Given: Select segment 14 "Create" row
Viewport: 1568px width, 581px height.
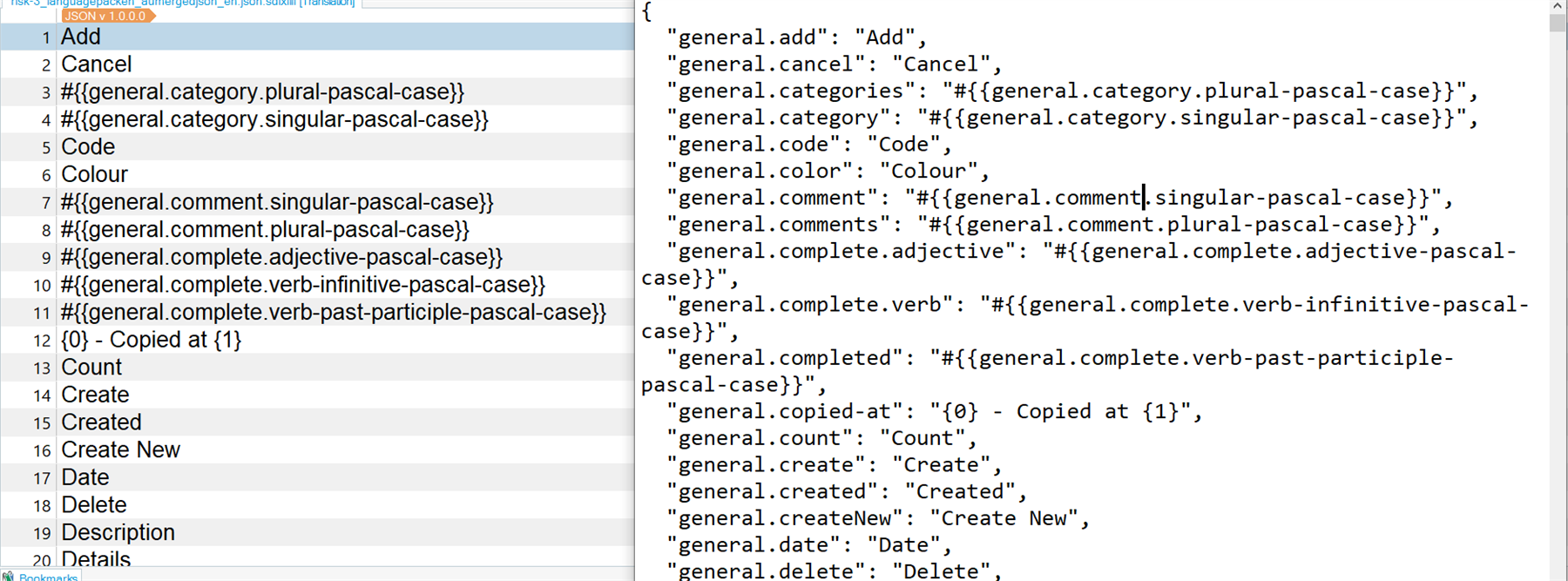Looking at the screenshot, I should coord(317,395).
